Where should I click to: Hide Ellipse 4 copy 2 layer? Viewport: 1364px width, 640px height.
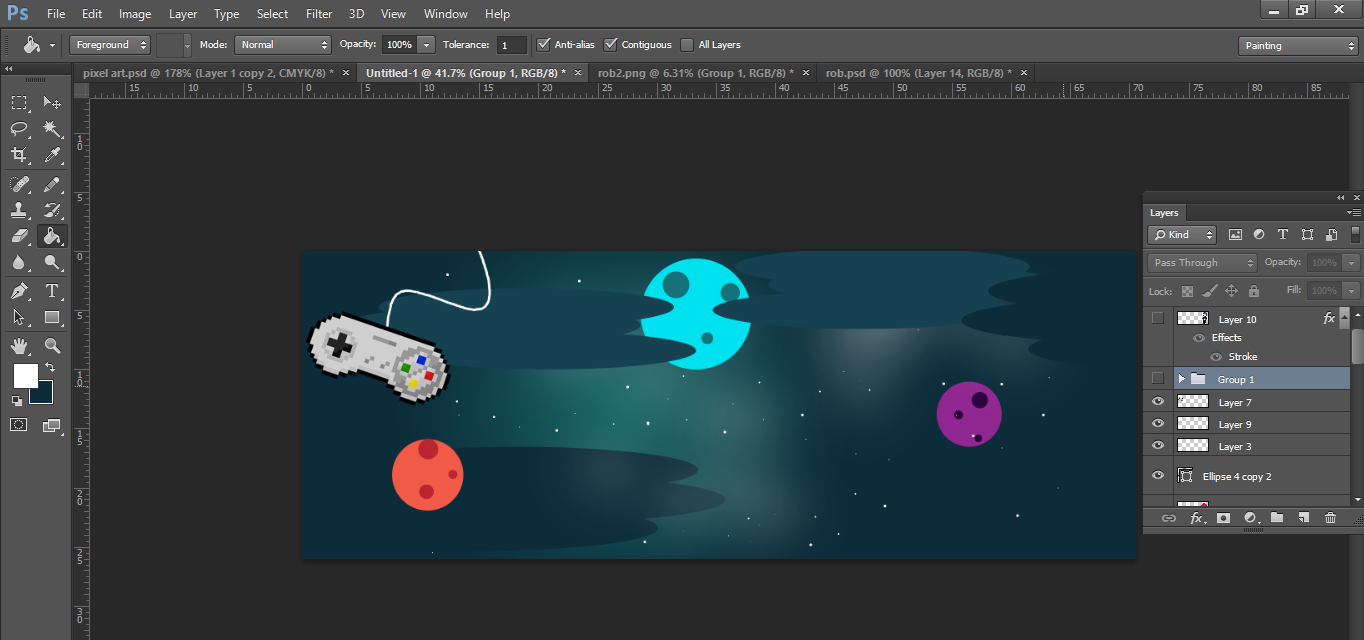[1158, 476]
